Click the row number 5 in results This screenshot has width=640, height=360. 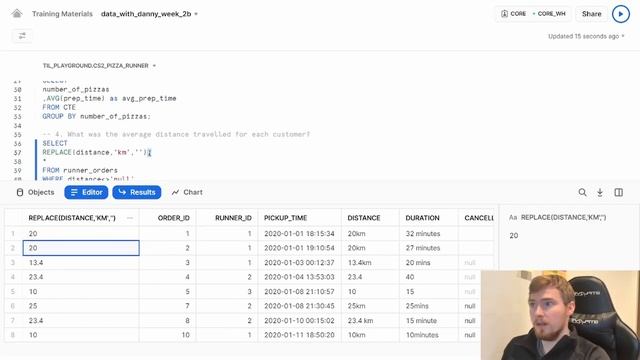click(x=13, y=291)
